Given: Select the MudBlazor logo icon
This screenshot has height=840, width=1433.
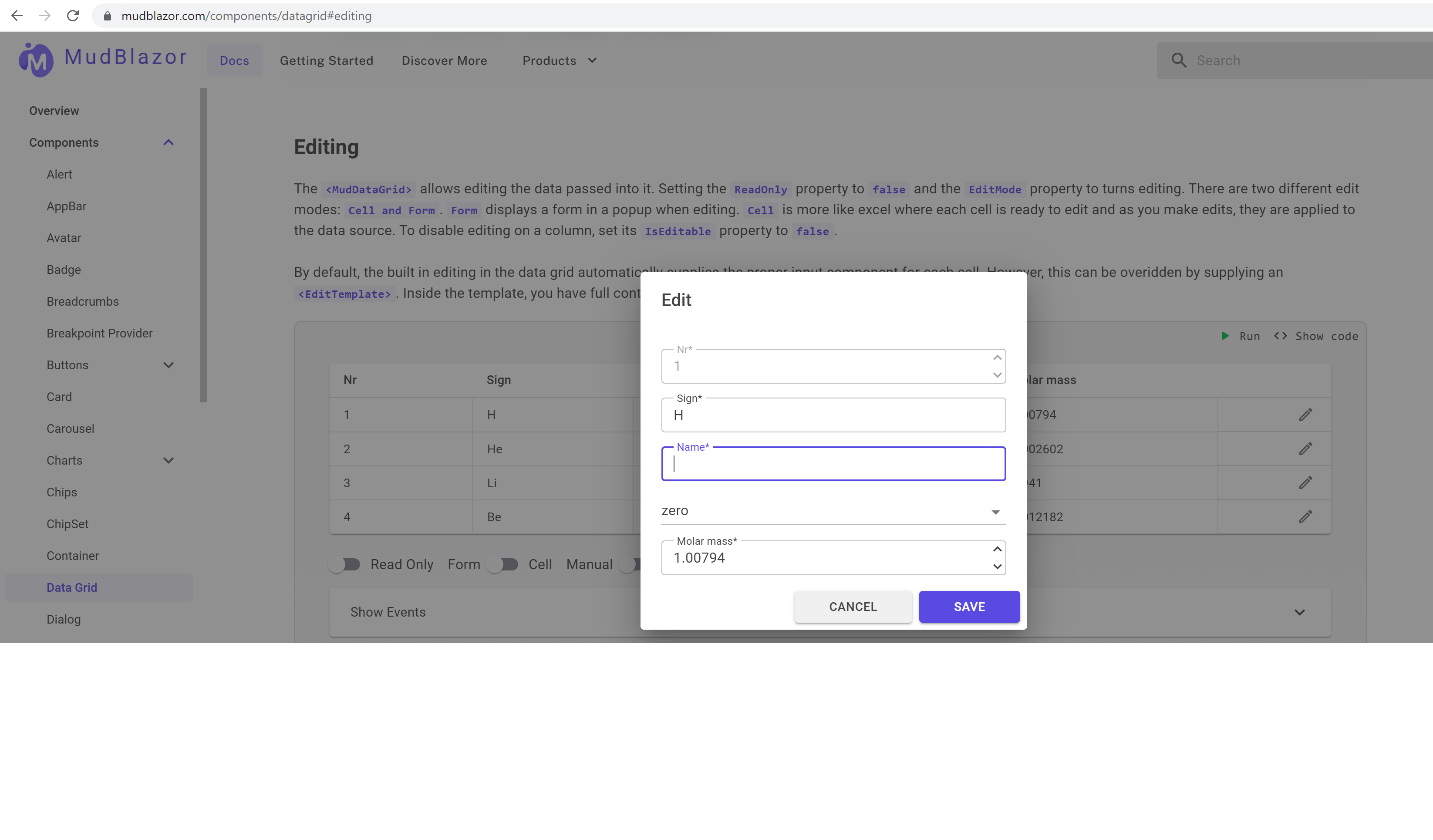Looking at the screenshot, I should pos(35,60).
